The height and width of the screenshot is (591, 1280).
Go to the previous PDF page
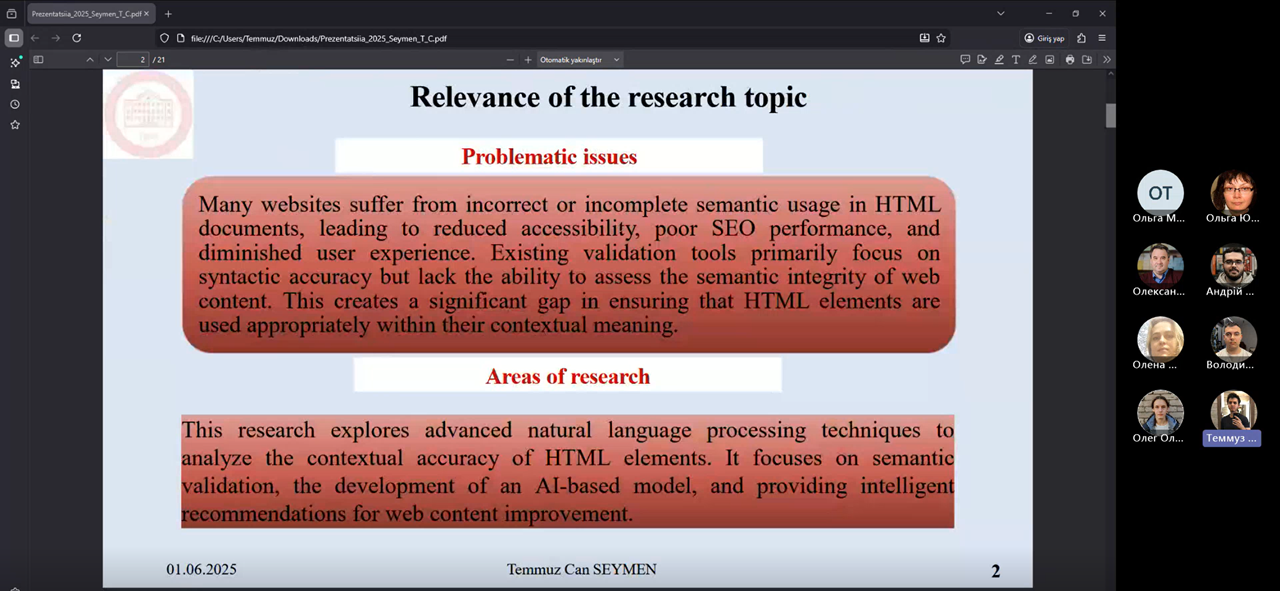tap(90, 60)
